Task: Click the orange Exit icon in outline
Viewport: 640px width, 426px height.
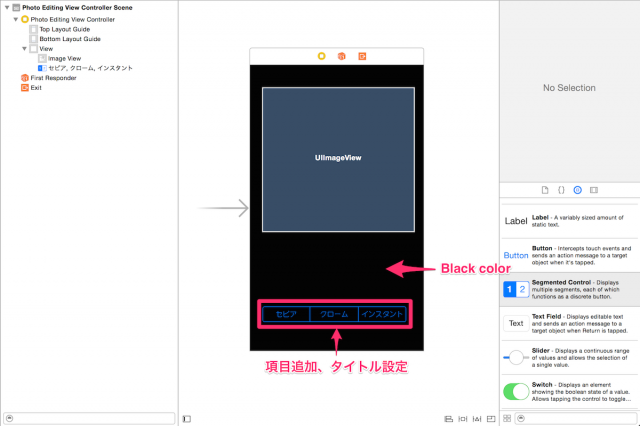Action: (25, 88)
